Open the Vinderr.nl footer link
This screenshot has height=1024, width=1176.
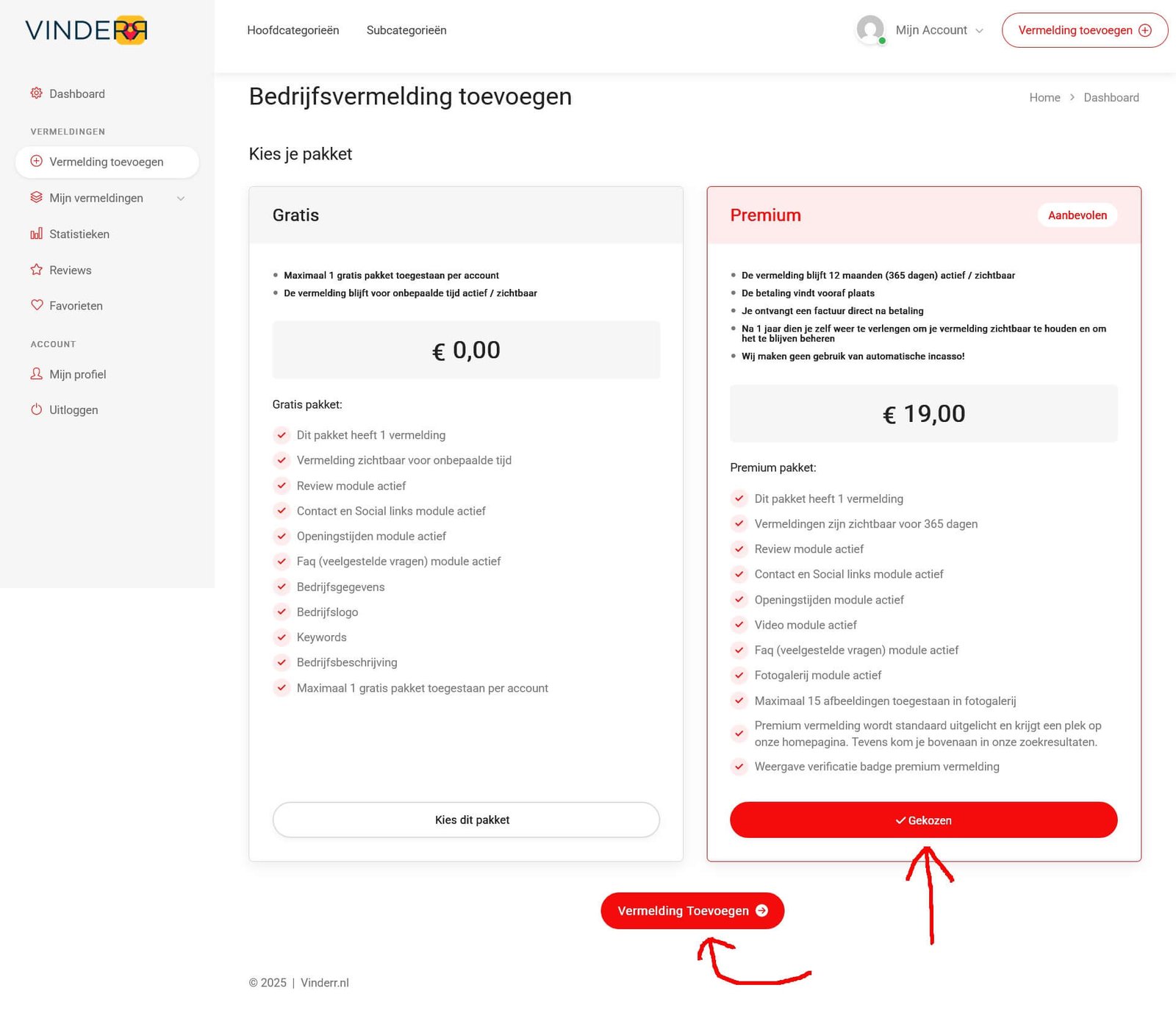pyautogui.click(x=325, y=983)
